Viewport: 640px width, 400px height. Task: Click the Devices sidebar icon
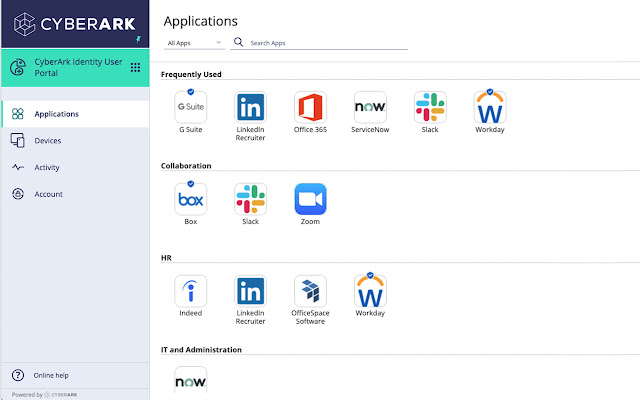point(18,140)
